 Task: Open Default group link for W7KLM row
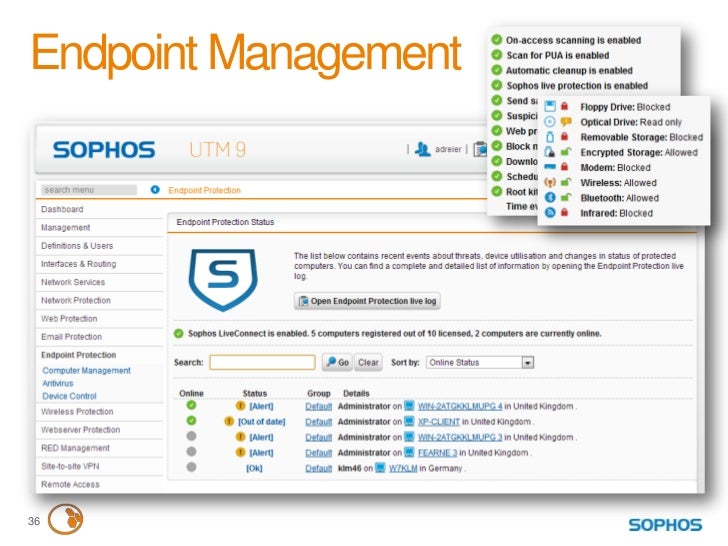pos(318,468)
